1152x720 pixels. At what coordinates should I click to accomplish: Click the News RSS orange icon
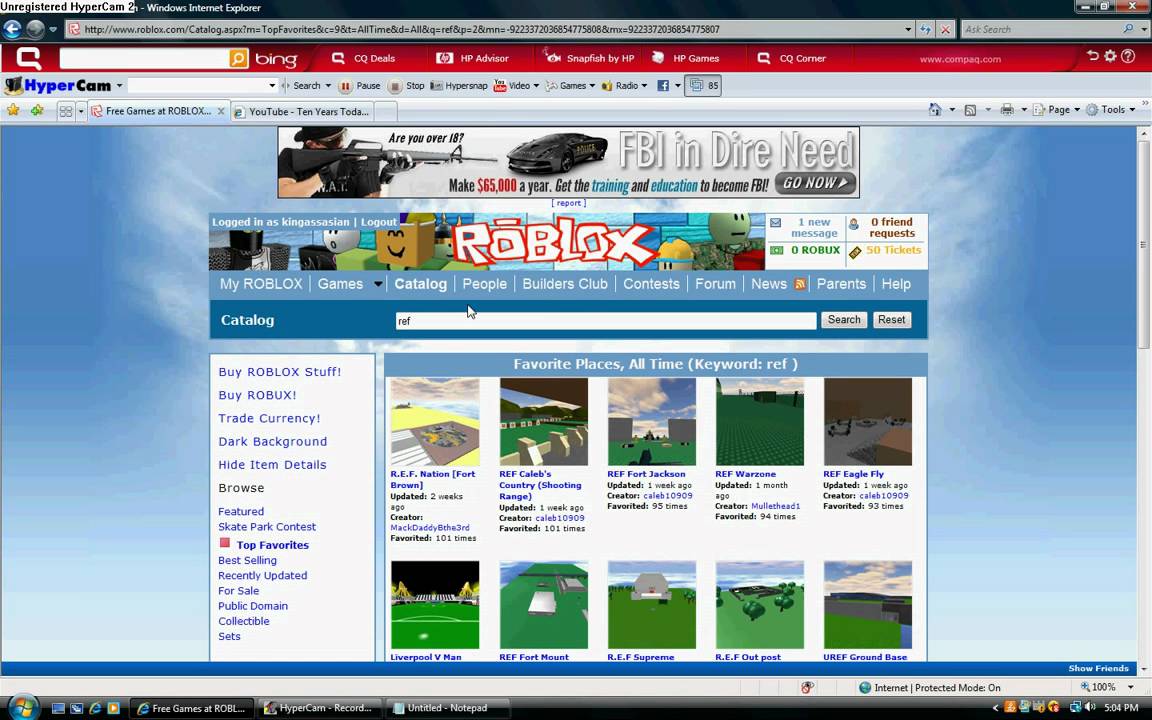[799, 284]
